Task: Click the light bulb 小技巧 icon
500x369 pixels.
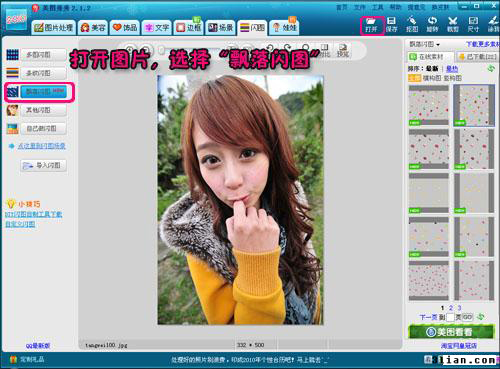Action: [11, 204]
